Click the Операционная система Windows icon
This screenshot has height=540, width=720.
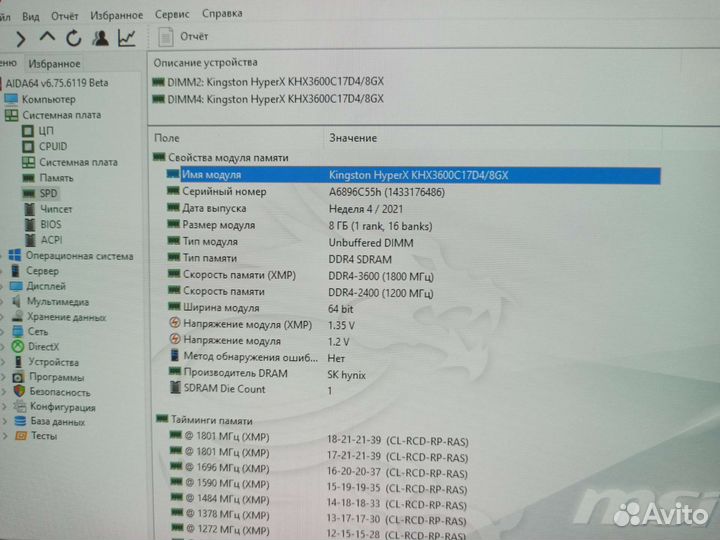click(x=15, y=255)
